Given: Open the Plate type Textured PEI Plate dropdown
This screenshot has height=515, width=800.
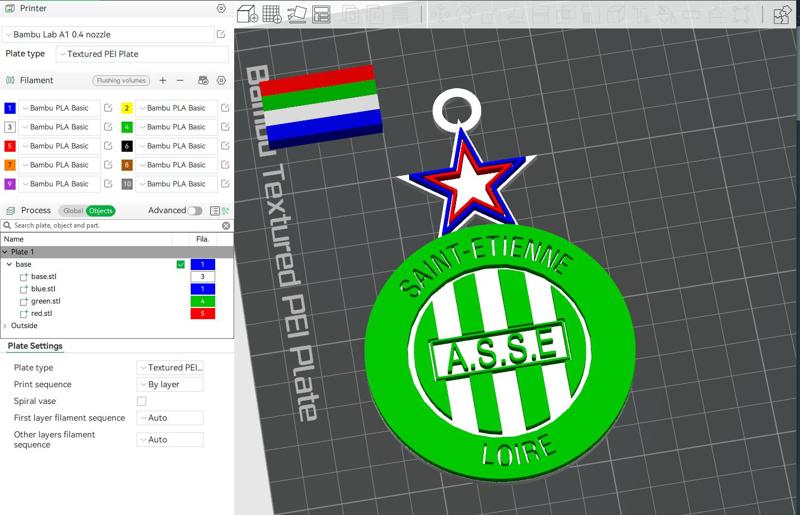Looking at the screenshot, I should tap(142, 54).
